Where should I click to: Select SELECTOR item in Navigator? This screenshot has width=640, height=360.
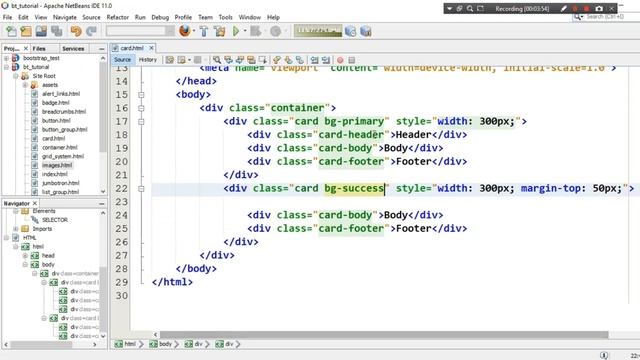[55, 220]
